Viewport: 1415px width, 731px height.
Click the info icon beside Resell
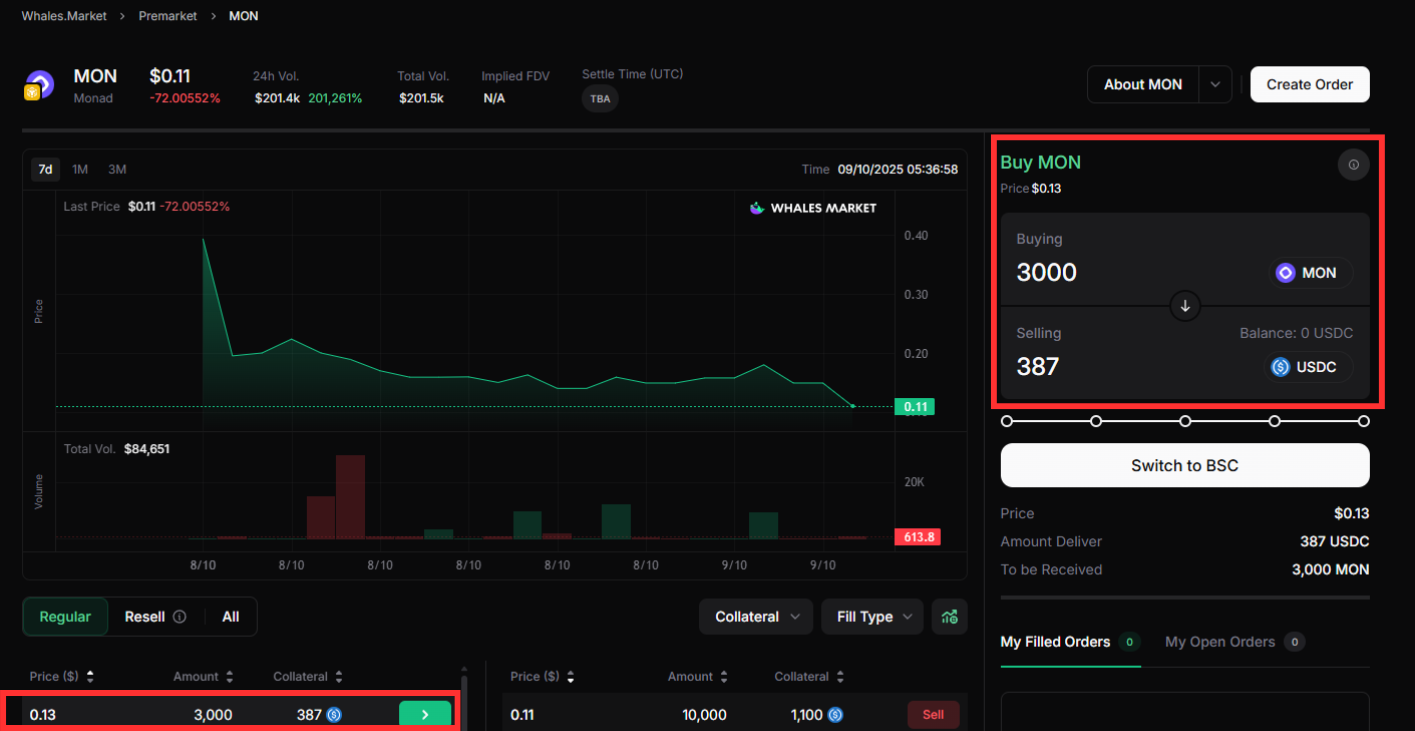tap(180, 617)
